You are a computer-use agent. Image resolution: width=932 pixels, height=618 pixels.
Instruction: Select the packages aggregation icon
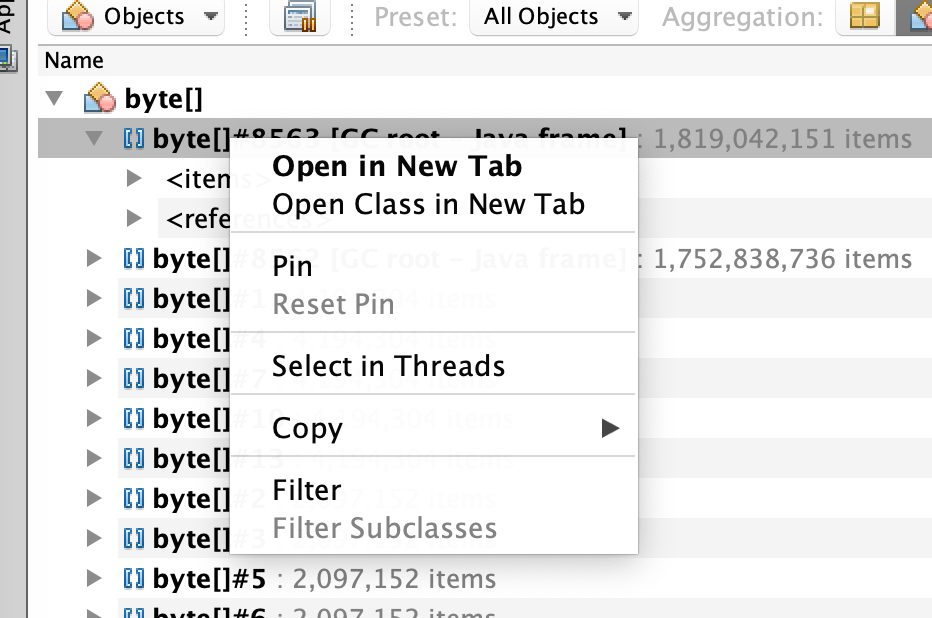[x=864, y=17]
